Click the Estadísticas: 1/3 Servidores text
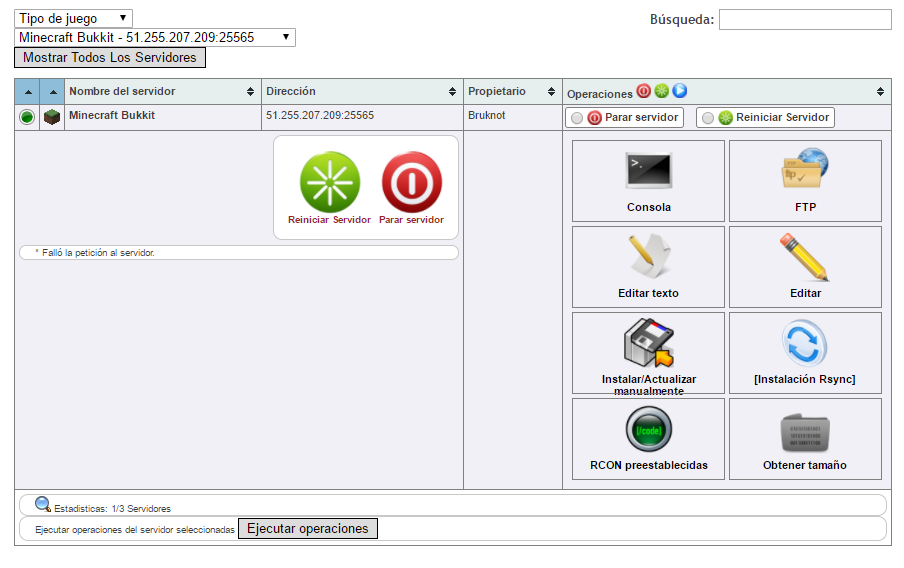The image size is (904, 568). [x=112, y=509]
